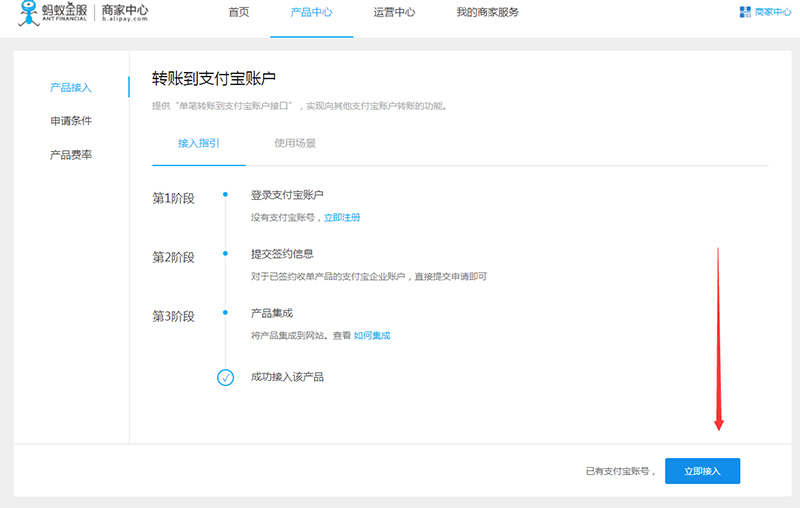Screen dimensions: 800x508
Task: Switch to the 使用场景 tab
Action: (x=295, y=143)
